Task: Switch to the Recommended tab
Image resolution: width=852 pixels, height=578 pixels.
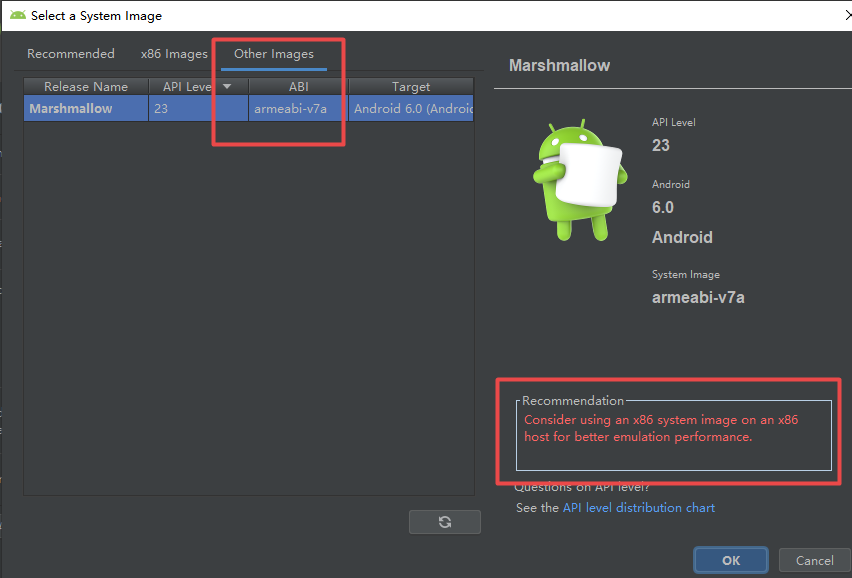Action: pyautogui.click(x=71, y=54)
